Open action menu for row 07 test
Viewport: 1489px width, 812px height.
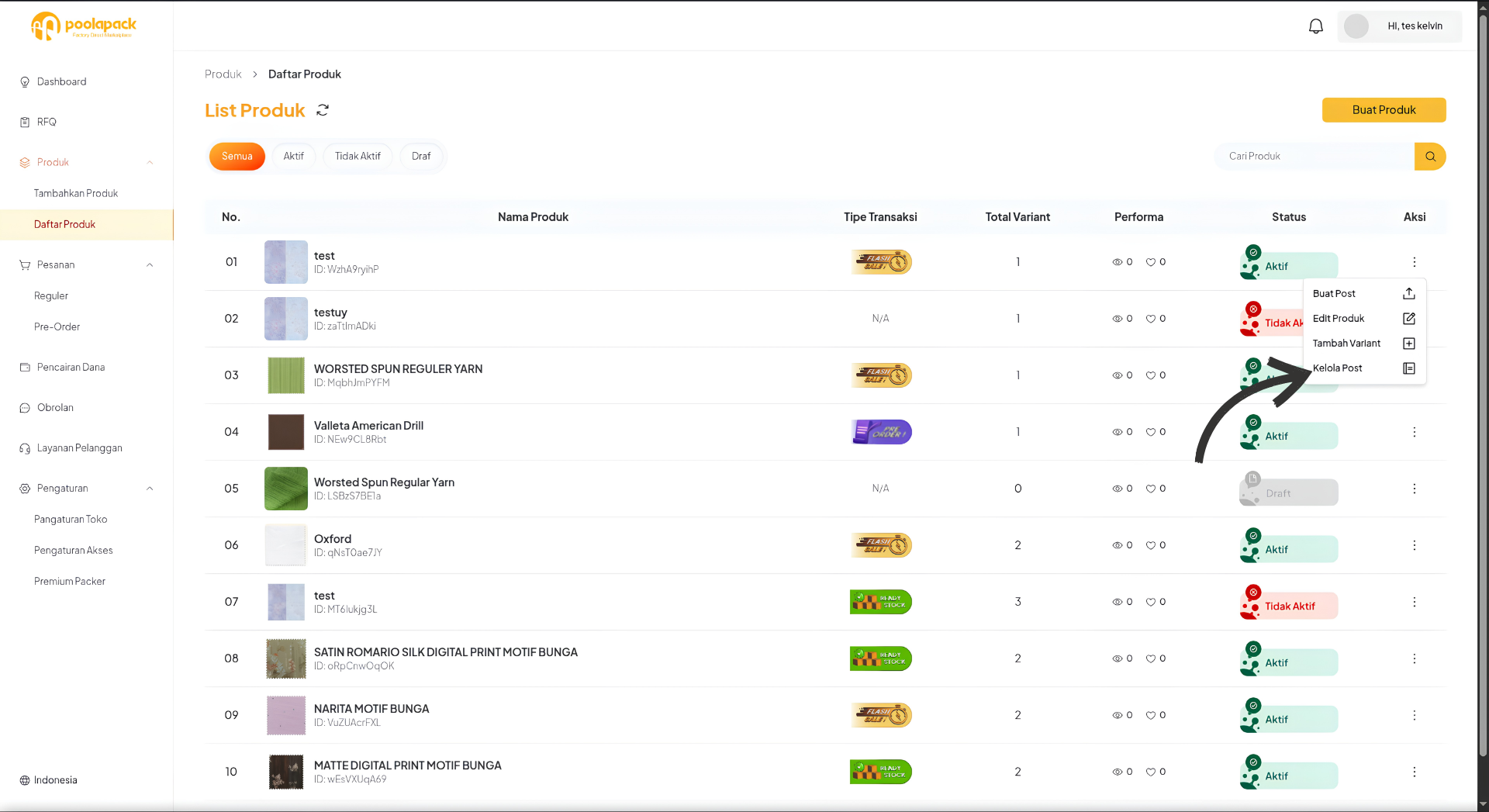click(1414, 602)
